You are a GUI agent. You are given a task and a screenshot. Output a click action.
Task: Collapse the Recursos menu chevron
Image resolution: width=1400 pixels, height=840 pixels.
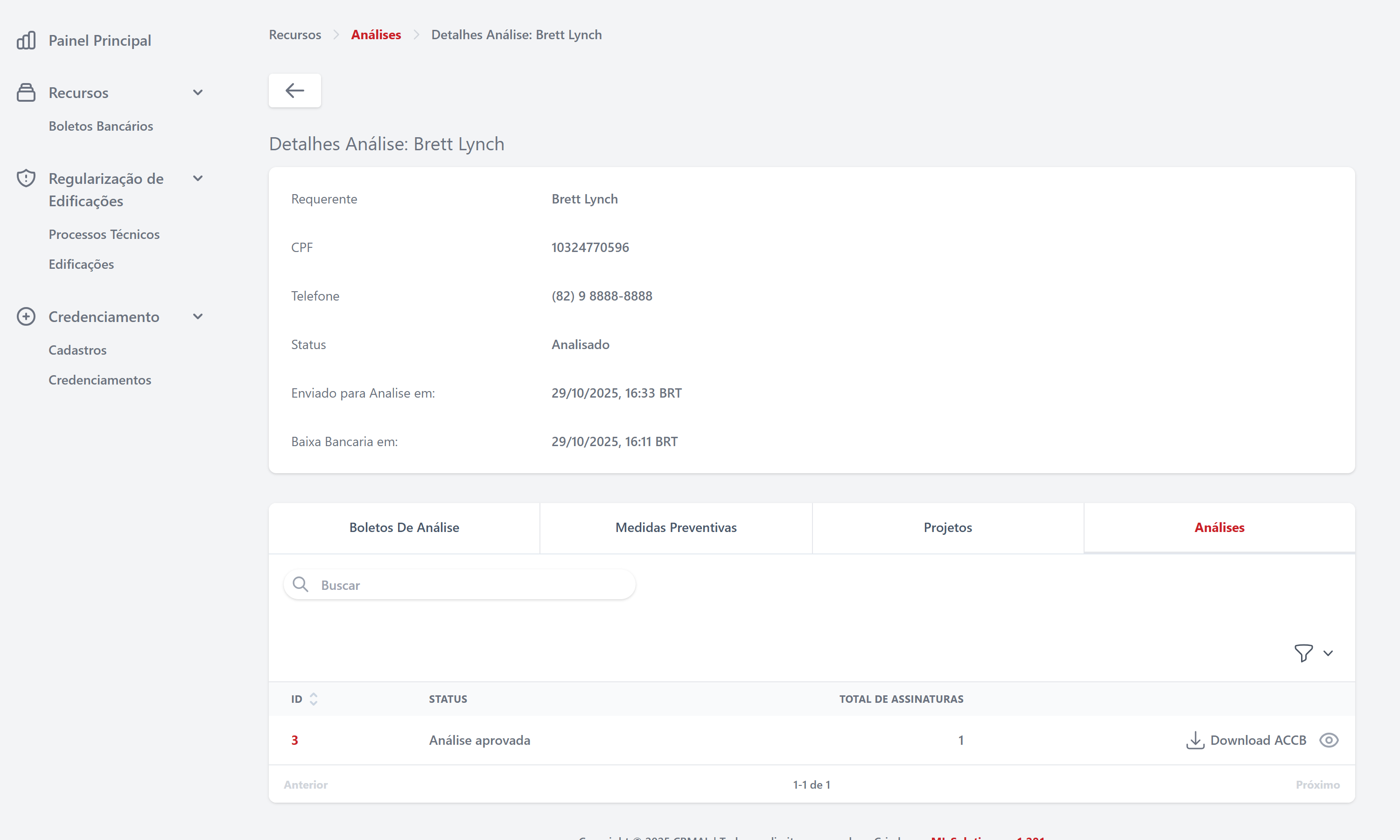pyautogui.click(x=197, y=92)
